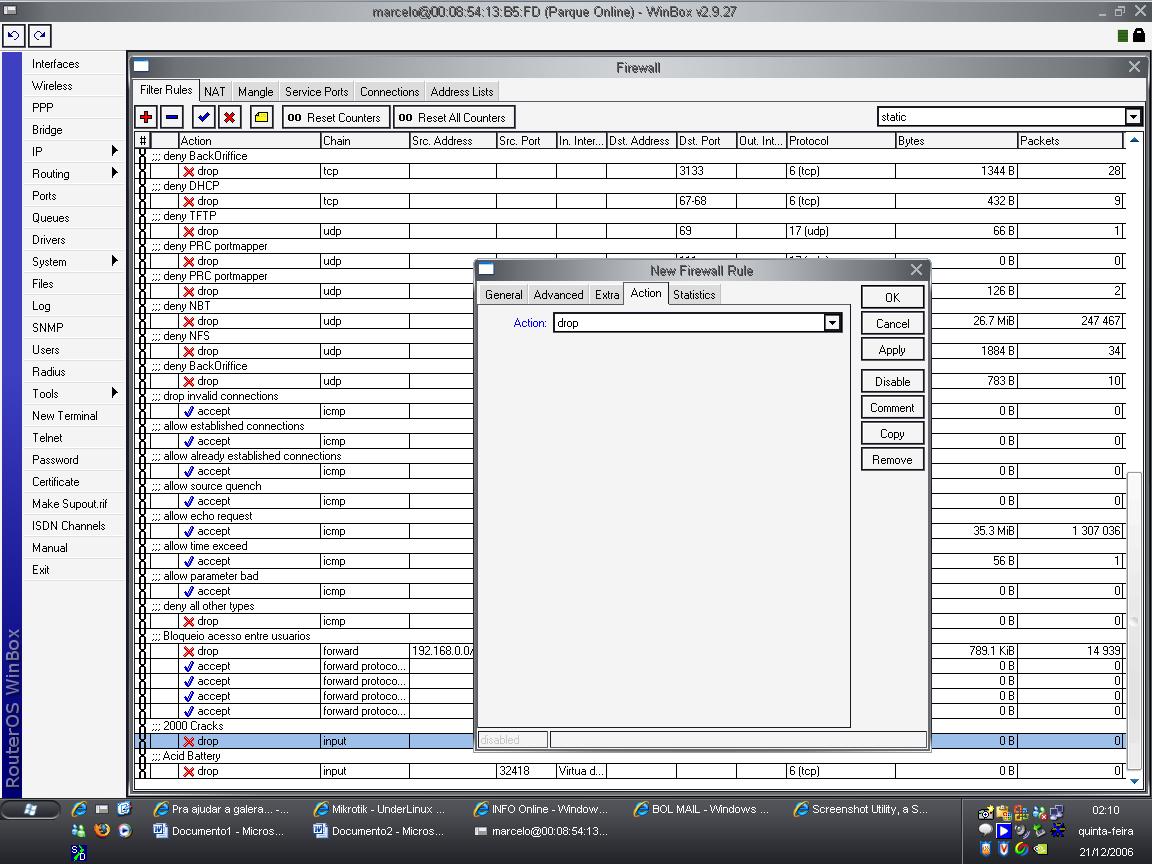The height and width of the screenshot is (864, 1152).
Task: Click the blue checkmark enable rule icon
Action: click(x=204, y=117)
